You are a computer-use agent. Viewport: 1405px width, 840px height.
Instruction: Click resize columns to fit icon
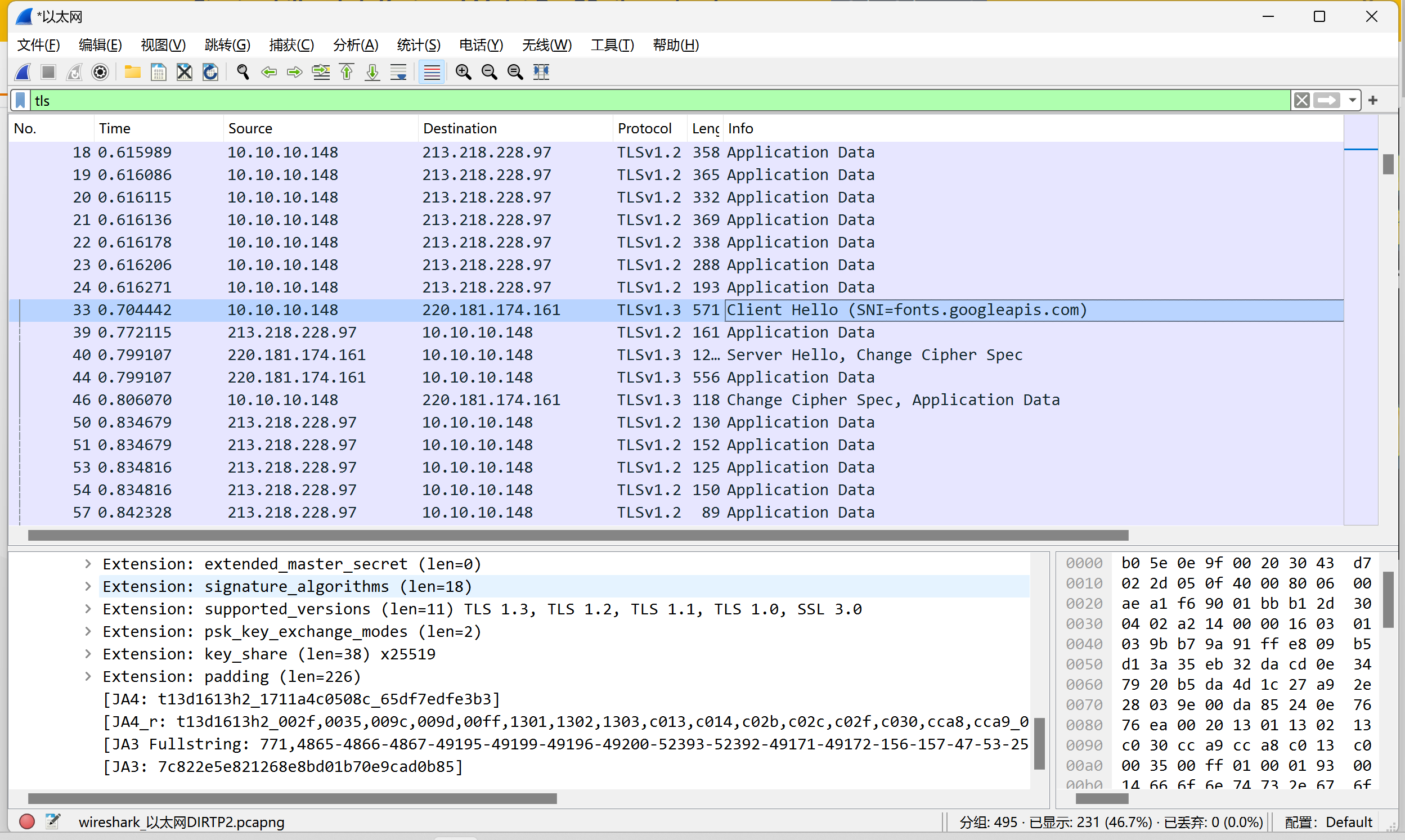(x=541, y=72)
